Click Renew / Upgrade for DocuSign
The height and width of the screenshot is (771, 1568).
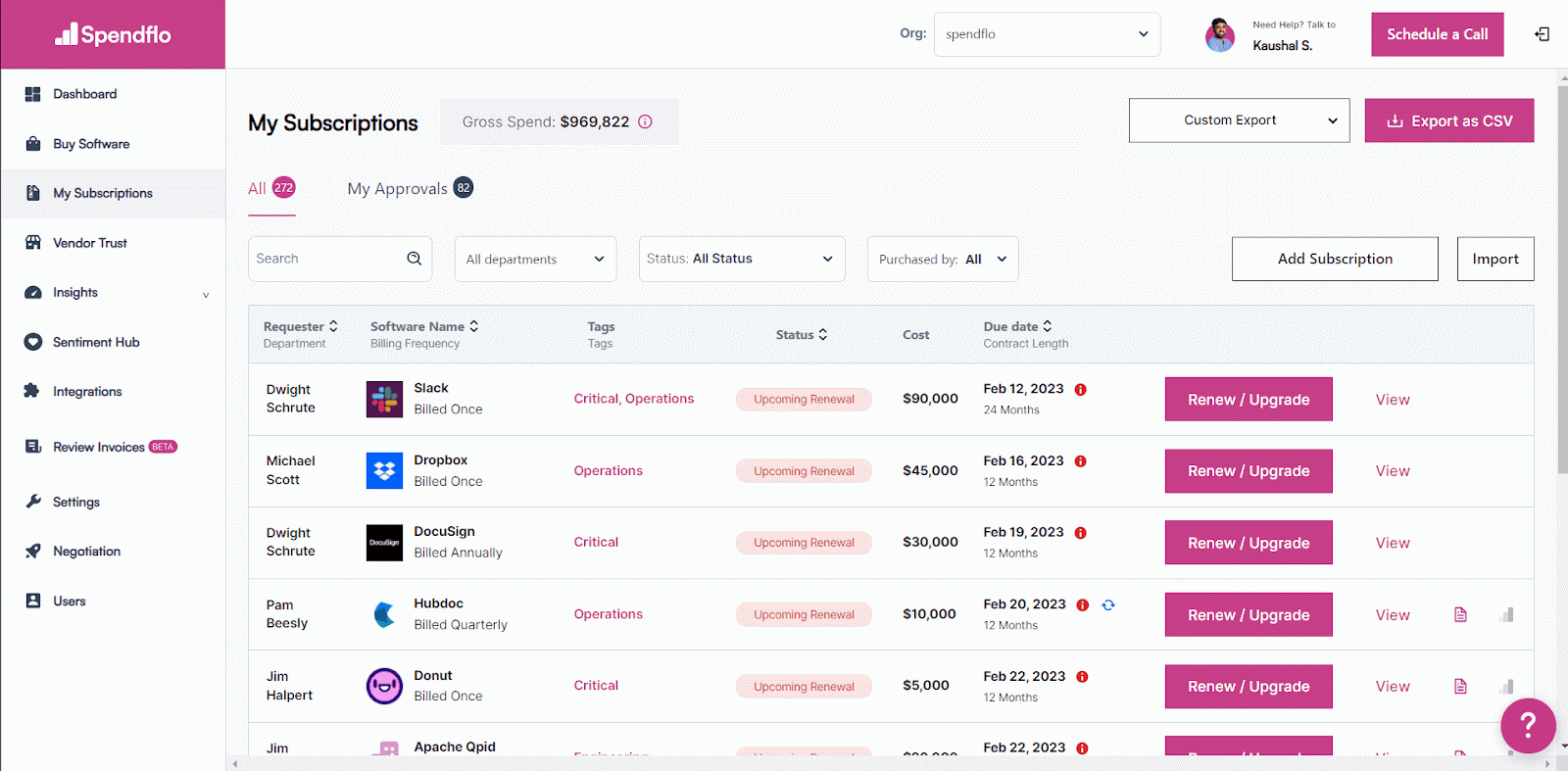pyautogui.click(x=1249, y=543)
